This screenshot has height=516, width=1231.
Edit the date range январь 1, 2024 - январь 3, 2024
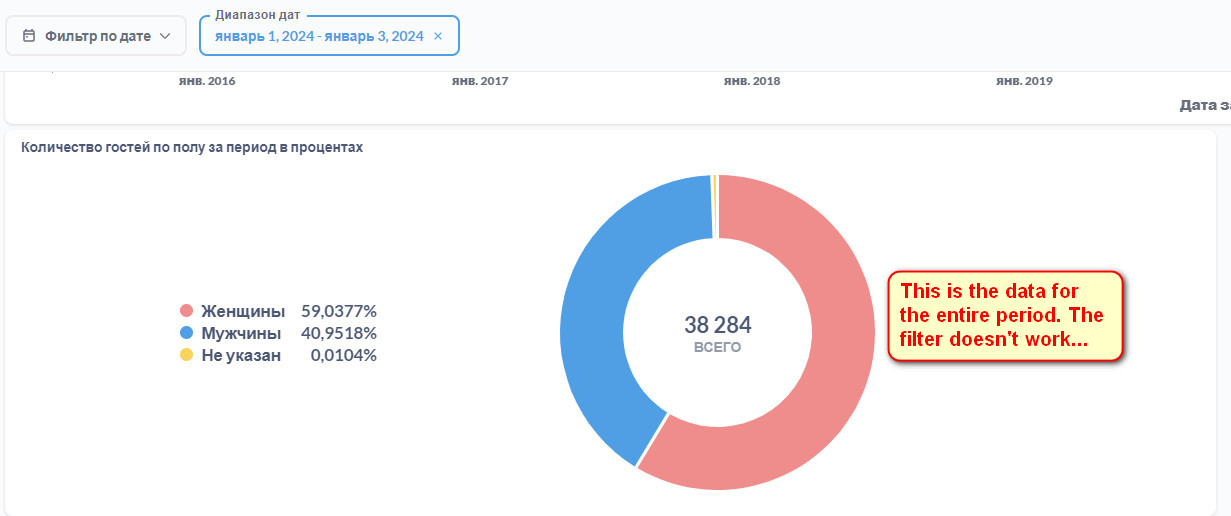click(x=319, y=36)
